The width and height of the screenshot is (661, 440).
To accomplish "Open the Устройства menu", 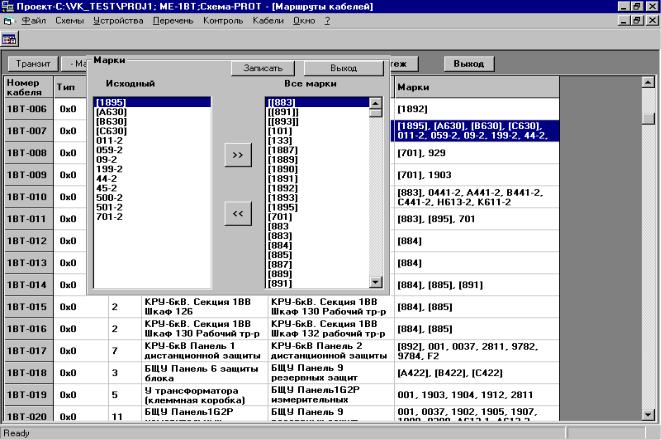I will [x=117, y=20].
